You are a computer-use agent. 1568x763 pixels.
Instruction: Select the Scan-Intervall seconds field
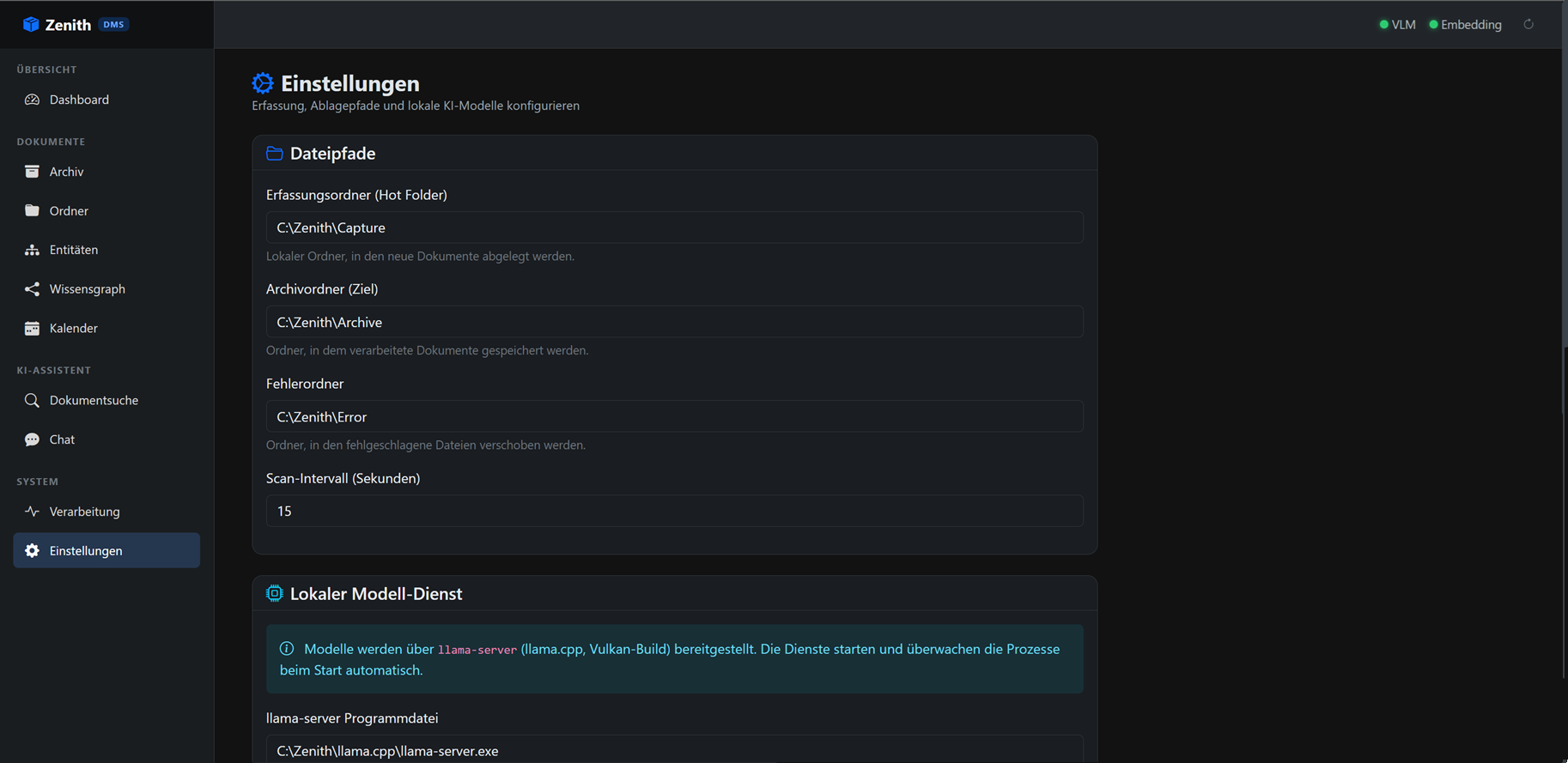click(674, 511)
